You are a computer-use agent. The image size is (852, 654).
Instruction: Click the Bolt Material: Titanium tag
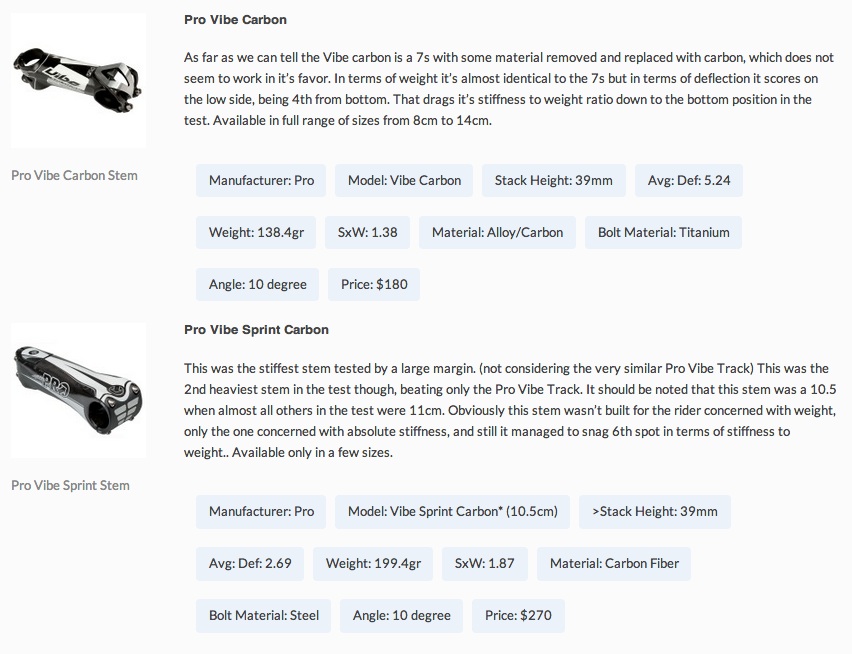coord(663,232)
